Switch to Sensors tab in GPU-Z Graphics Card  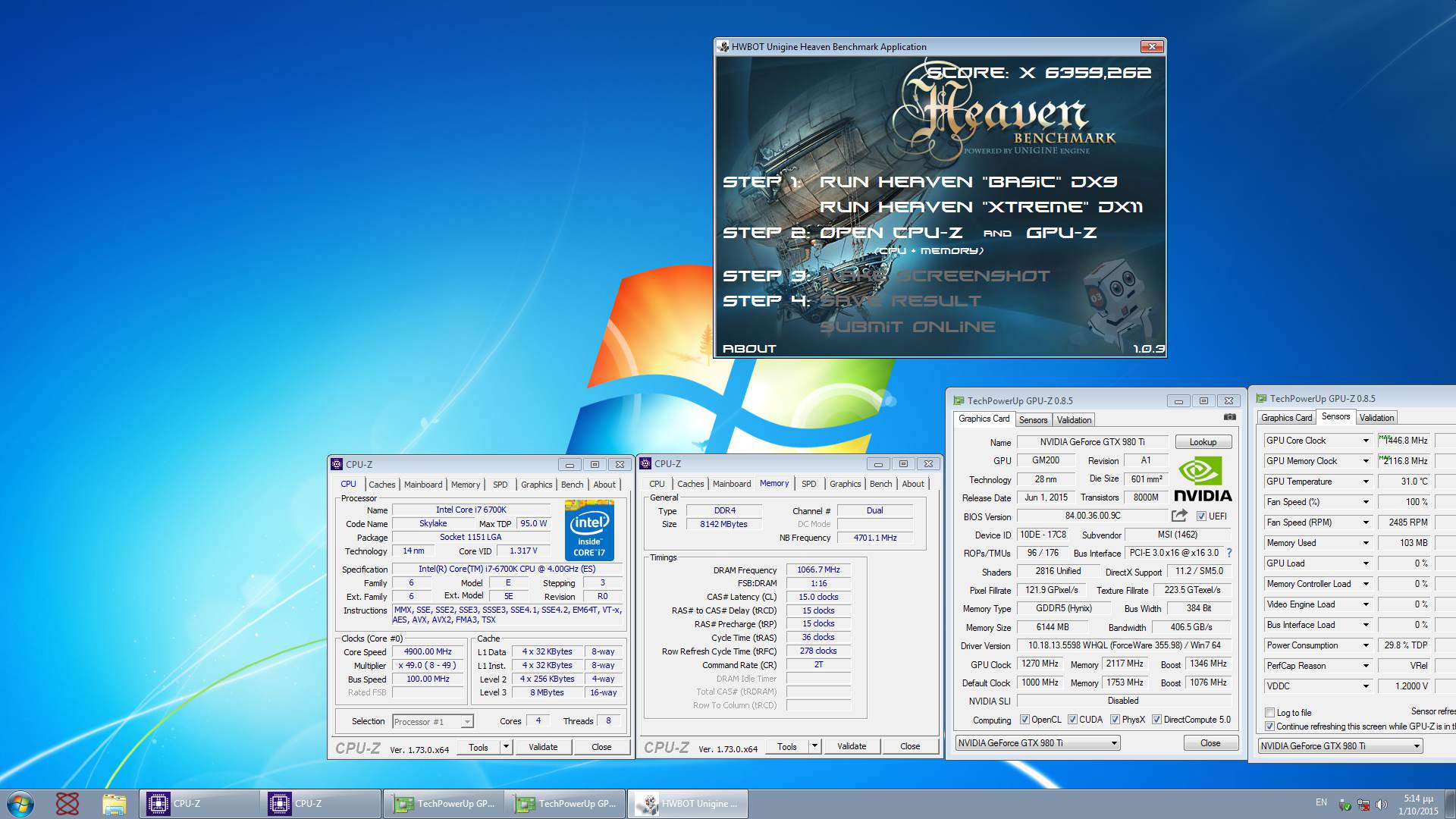pyautogui.click(x=1033, y=419)
